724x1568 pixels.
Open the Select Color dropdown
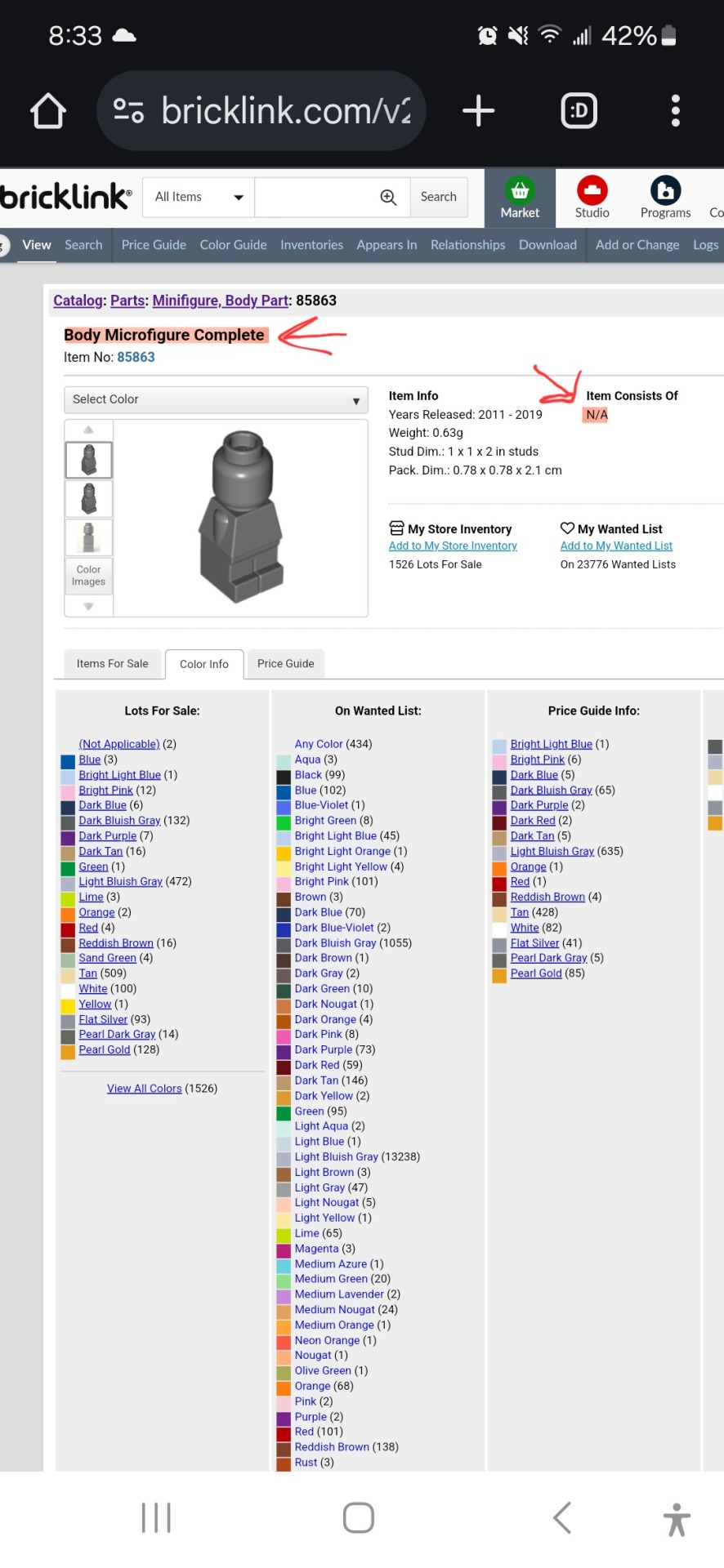[x=216, y=399]
